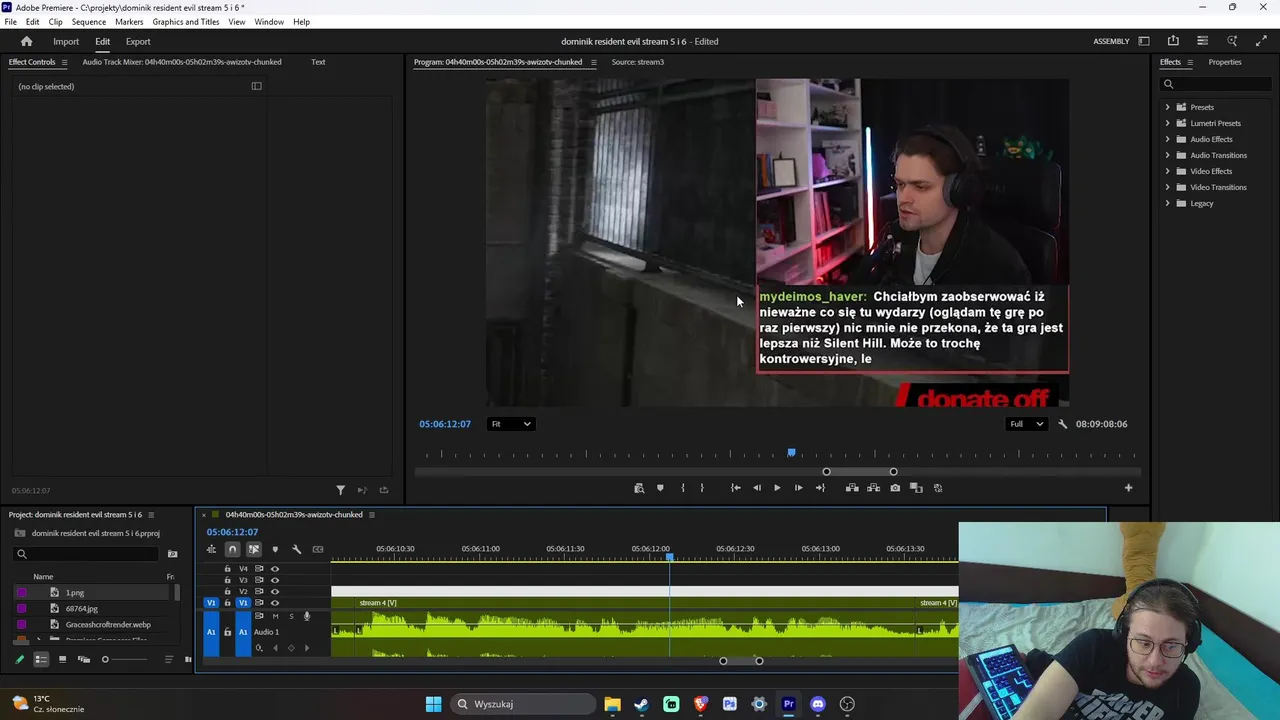1280x720 pixels.
Task: Toggle Linked Selection in the timeline
Action: click(254, 549)
